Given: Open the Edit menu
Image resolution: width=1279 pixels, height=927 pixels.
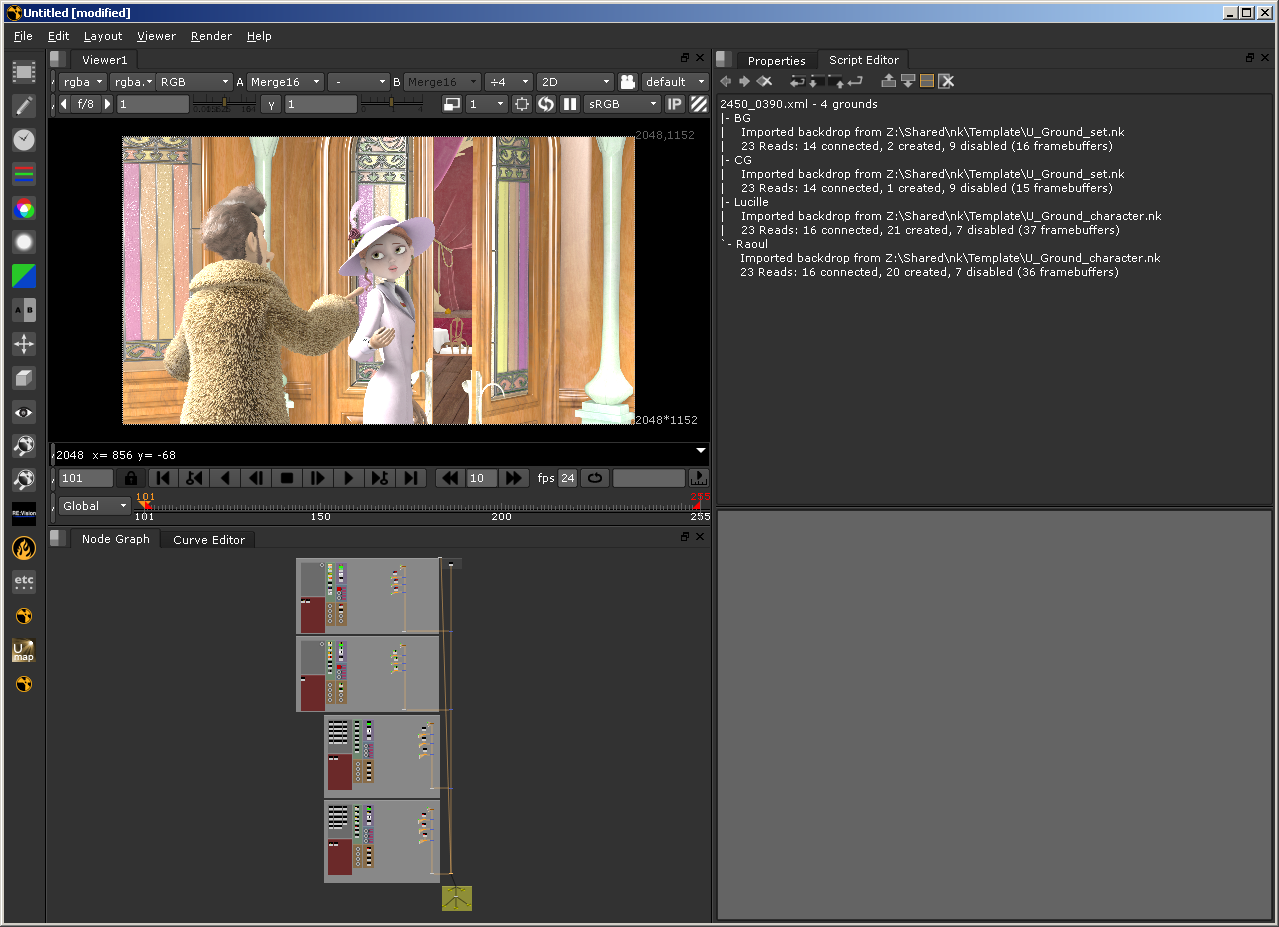Looking at the screenshot, I should [x=58, y=36].
